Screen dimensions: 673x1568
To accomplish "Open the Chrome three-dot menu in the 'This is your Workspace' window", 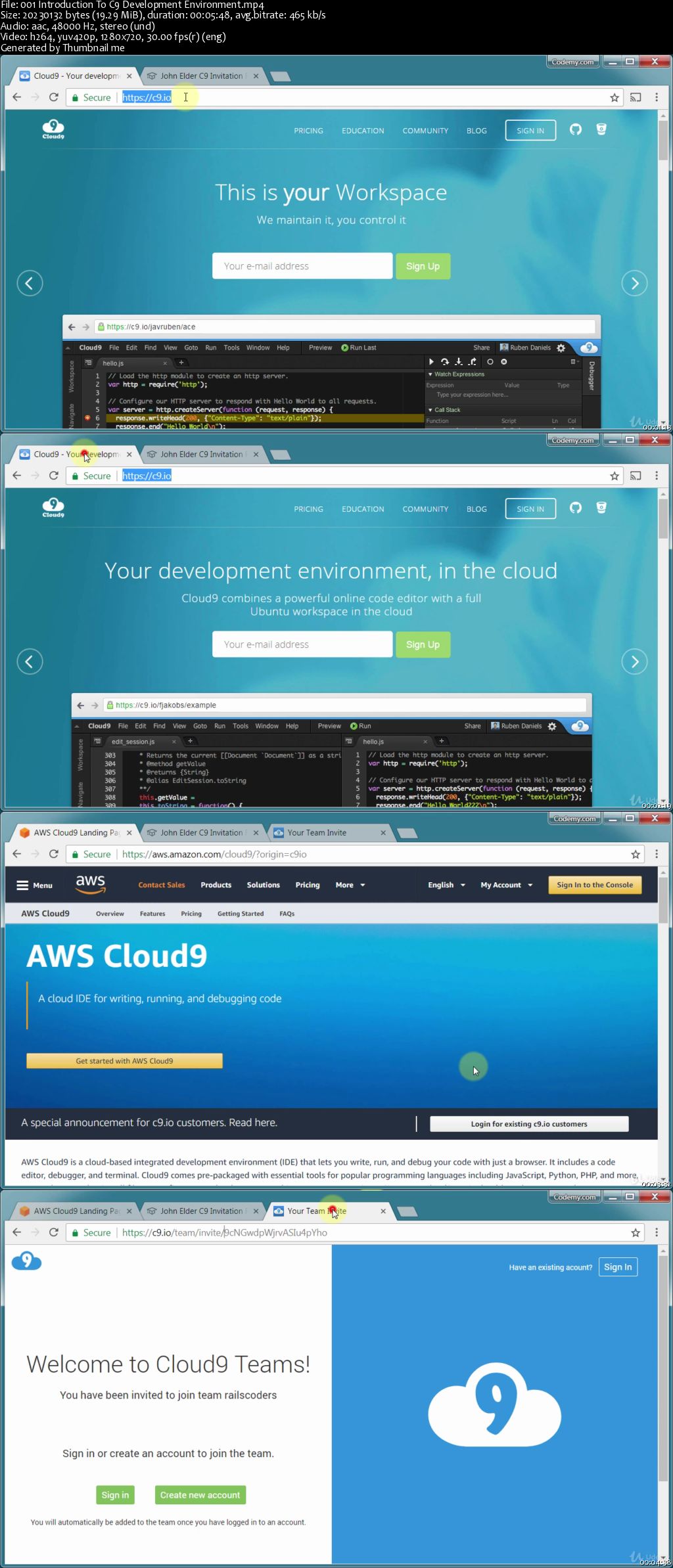I will [656, 97].
